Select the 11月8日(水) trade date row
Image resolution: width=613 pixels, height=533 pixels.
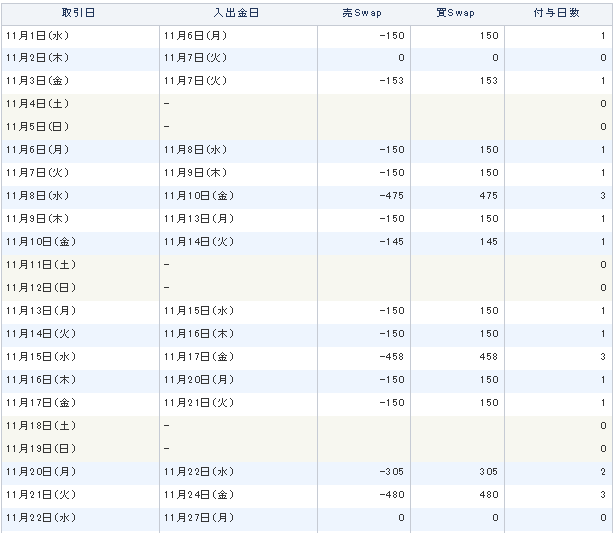[x=306, y=196]
